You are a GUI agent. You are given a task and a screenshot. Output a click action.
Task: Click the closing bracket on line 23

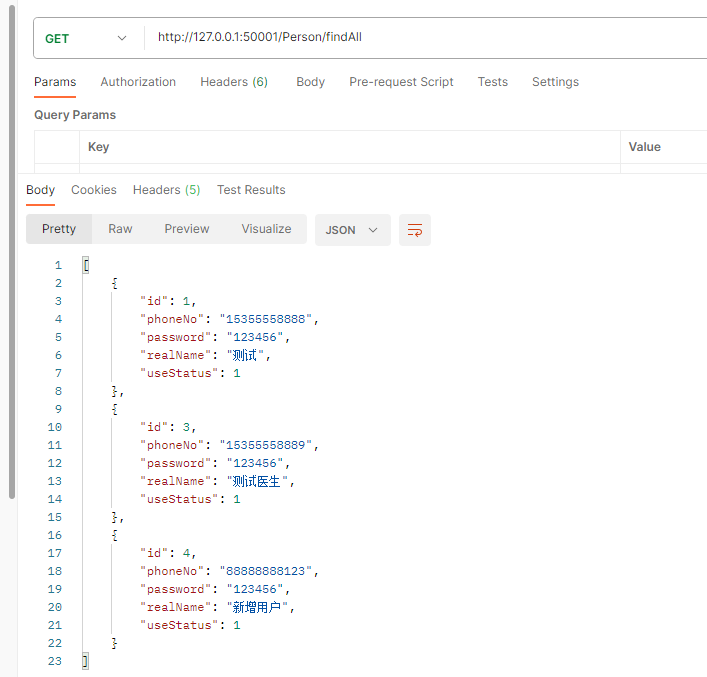coord(86,661)
